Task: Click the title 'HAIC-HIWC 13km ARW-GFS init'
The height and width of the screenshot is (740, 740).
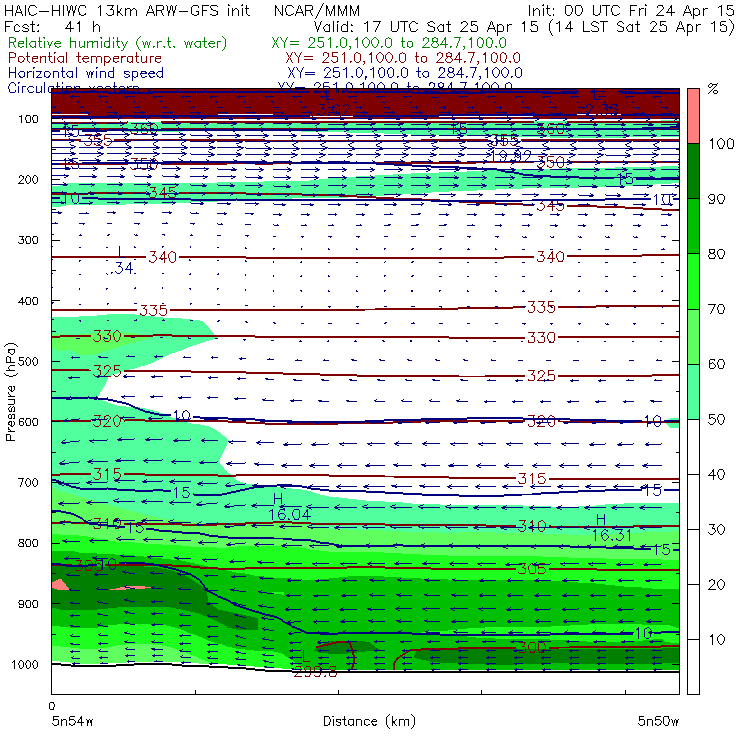Action: tap(126, 11)
